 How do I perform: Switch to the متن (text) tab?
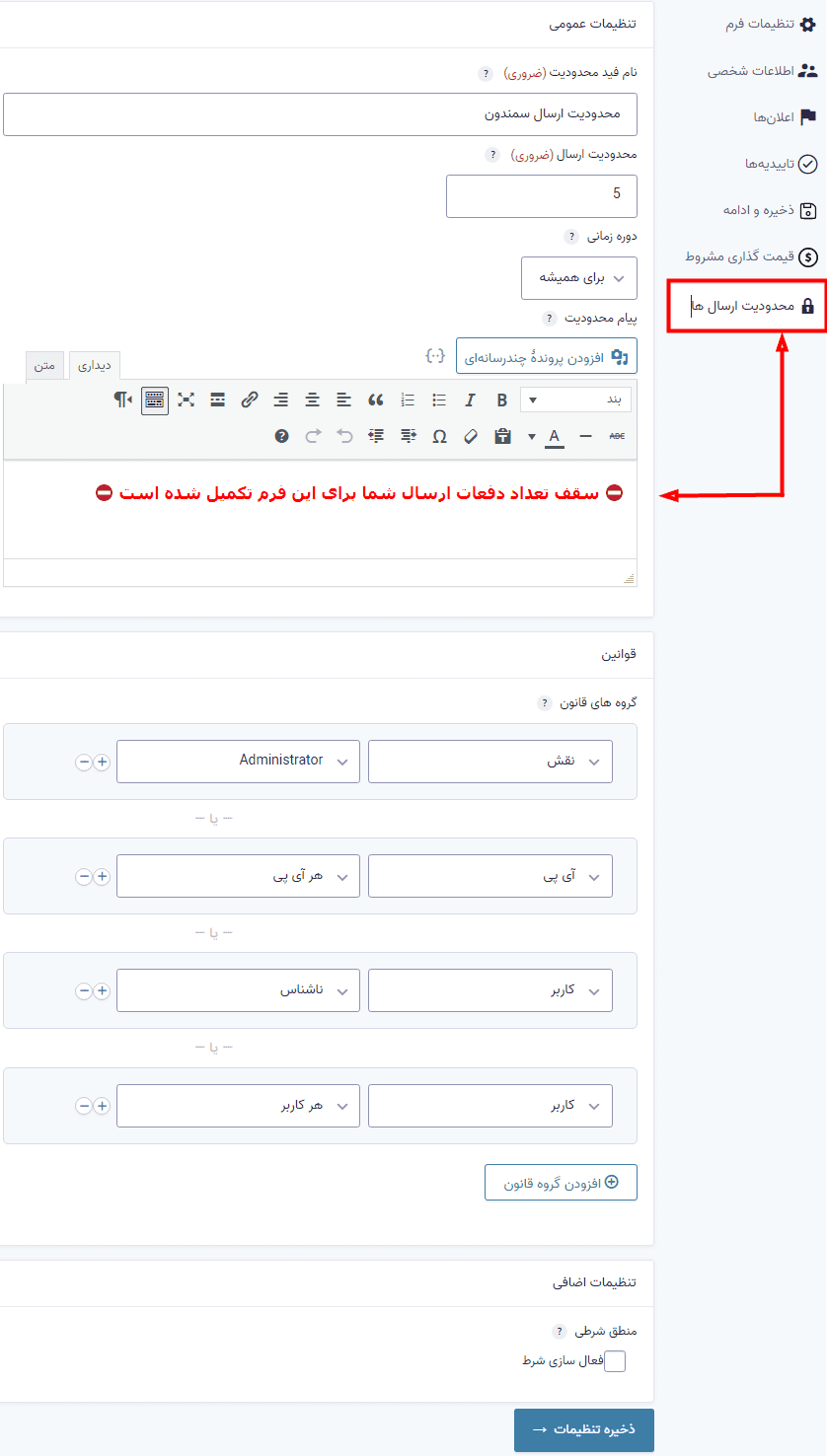pos(45,365)
